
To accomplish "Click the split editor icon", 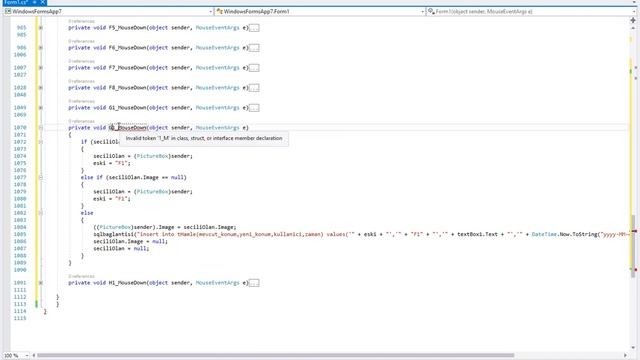I will tap(633, 20).
